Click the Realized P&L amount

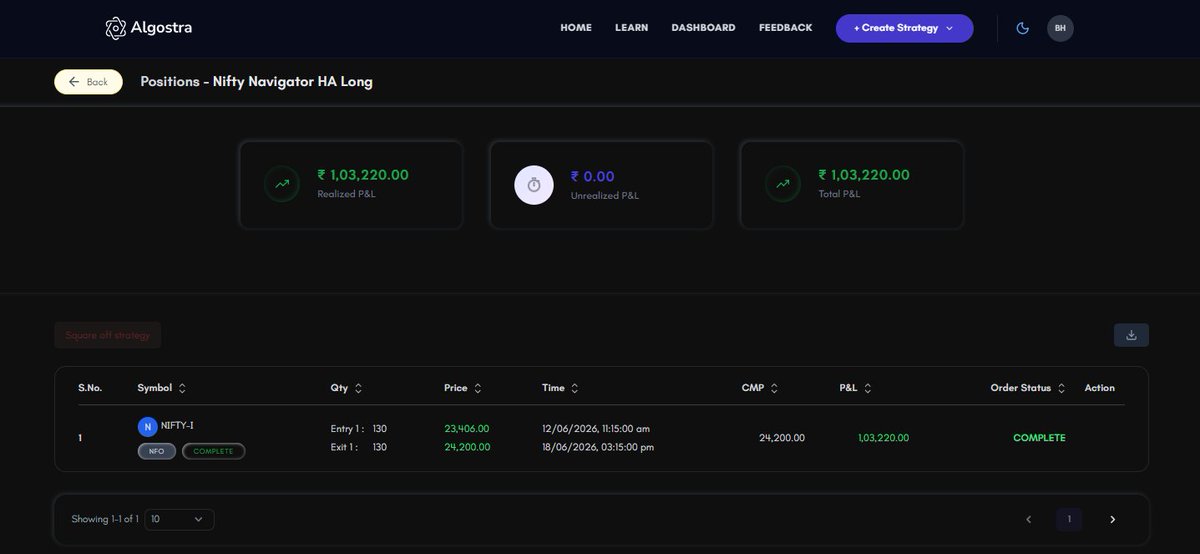coord(363,175)
